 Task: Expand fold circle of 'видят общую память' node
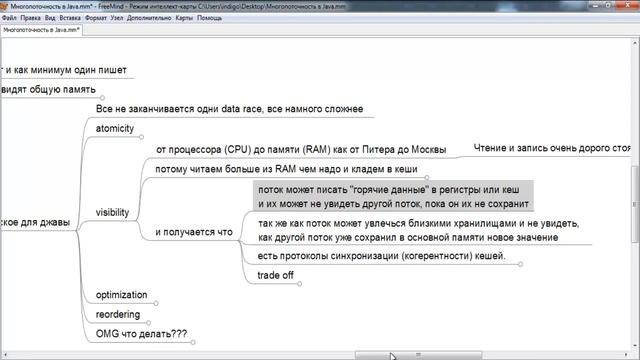click(x=102, y=98)
